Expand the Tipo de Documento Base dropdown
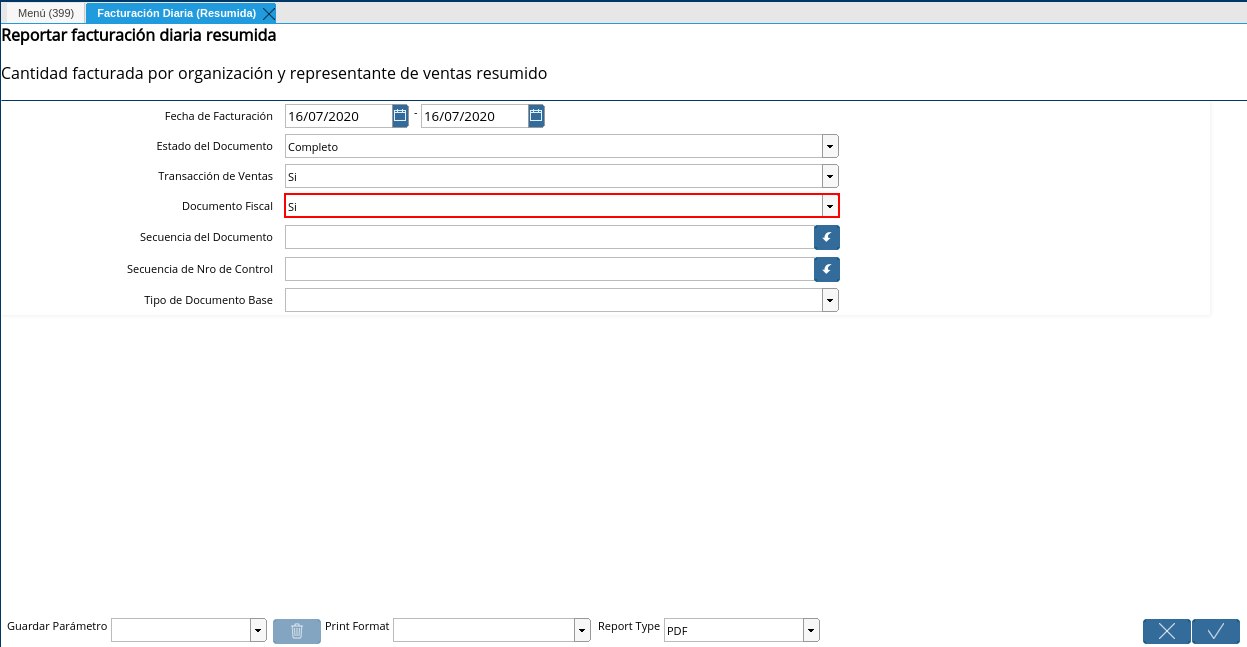1247x647 pixels. [830, 300]
